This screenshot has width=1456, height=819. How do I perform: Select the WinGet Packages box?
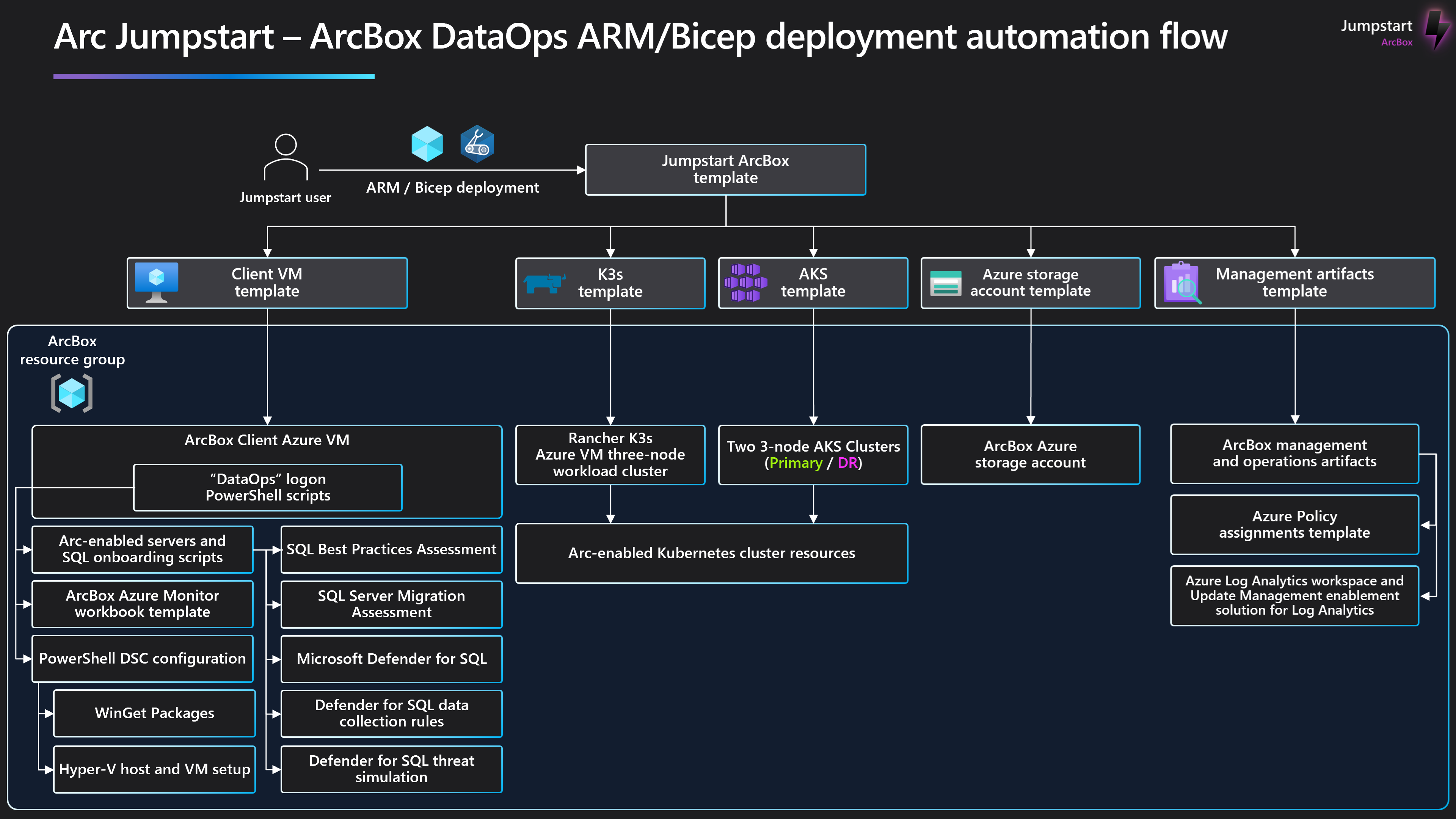pyautogui.click(x=154, y=713)
